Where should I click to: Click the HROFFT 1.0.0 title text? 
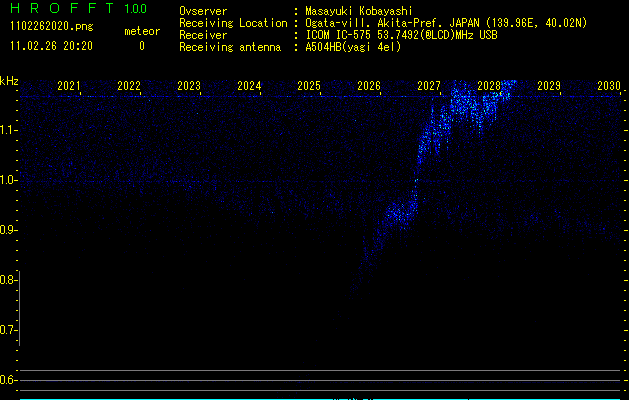coord(79,8)
